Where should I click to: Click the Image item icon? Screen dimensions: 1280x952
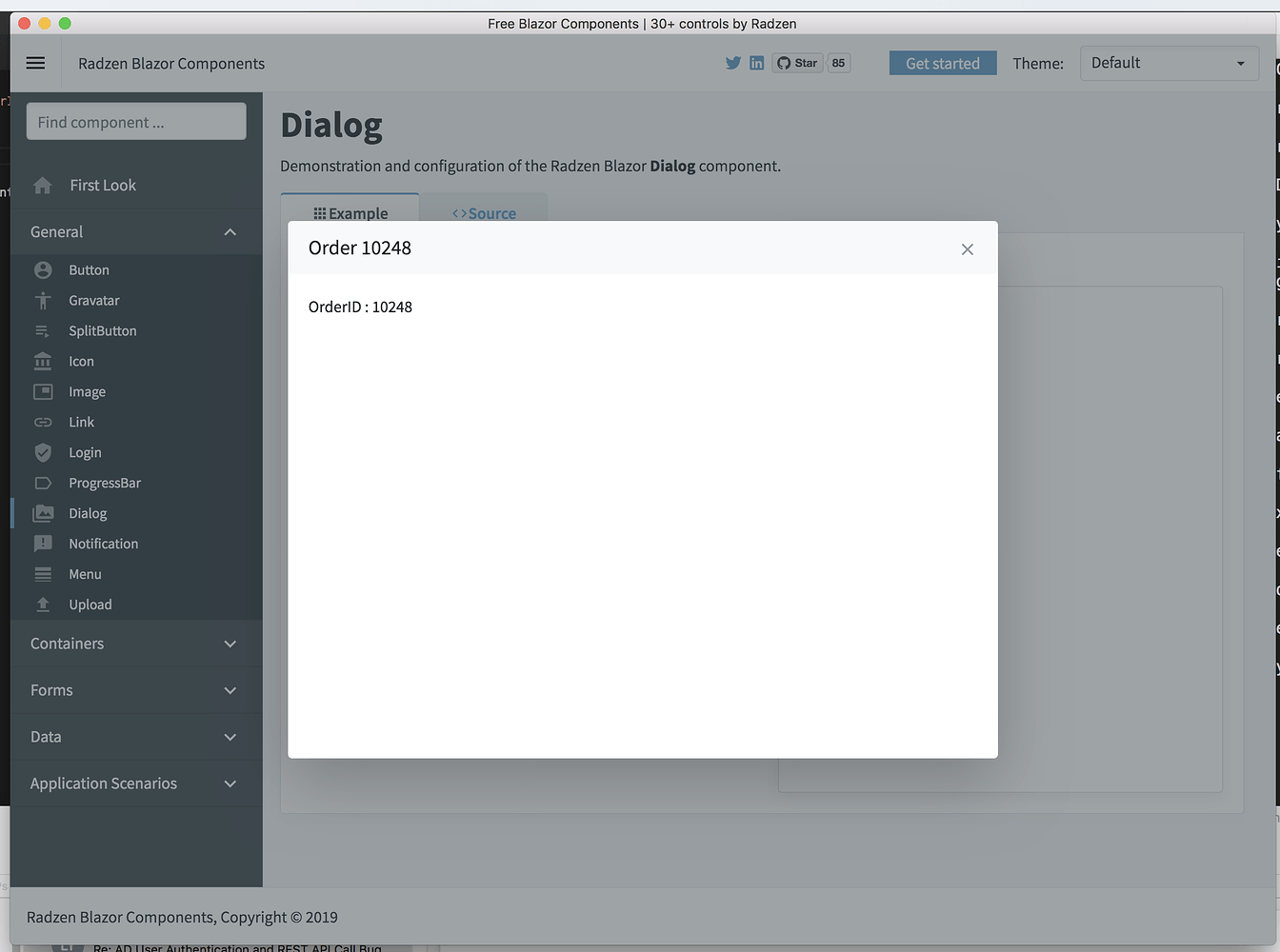pyautogui.click(x=43, y=392)
